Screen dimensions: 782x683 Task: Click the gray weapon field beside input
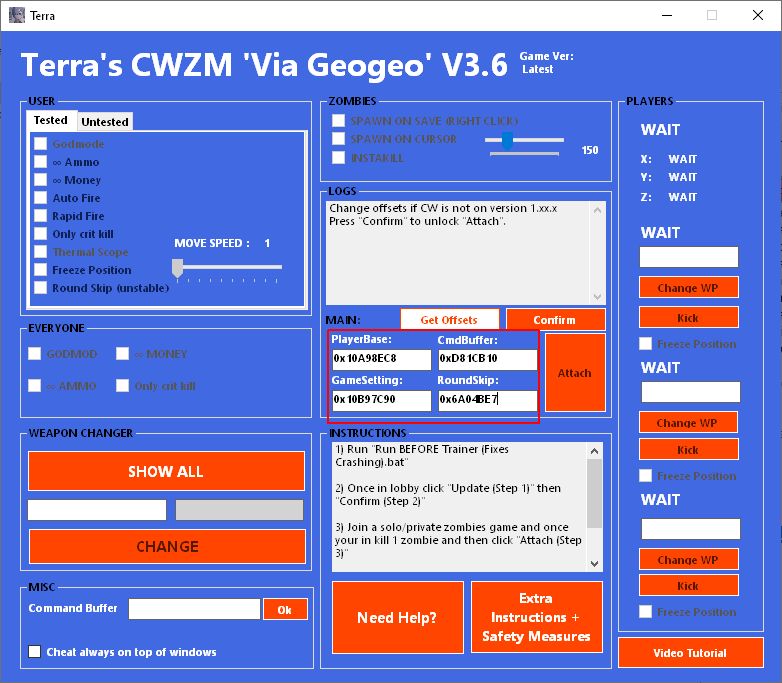pyautogui.click(x=239, y=510)
